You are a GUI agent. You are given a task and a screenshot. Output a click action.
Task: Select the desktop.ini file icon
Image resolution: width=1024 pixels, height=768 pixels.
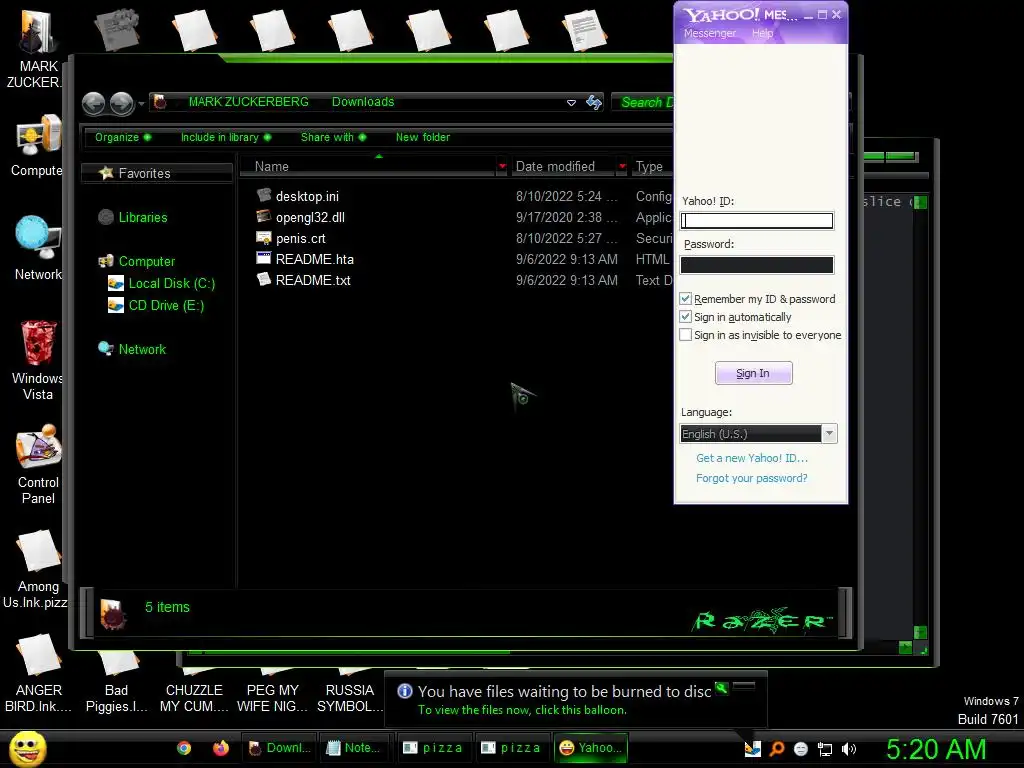264,195
